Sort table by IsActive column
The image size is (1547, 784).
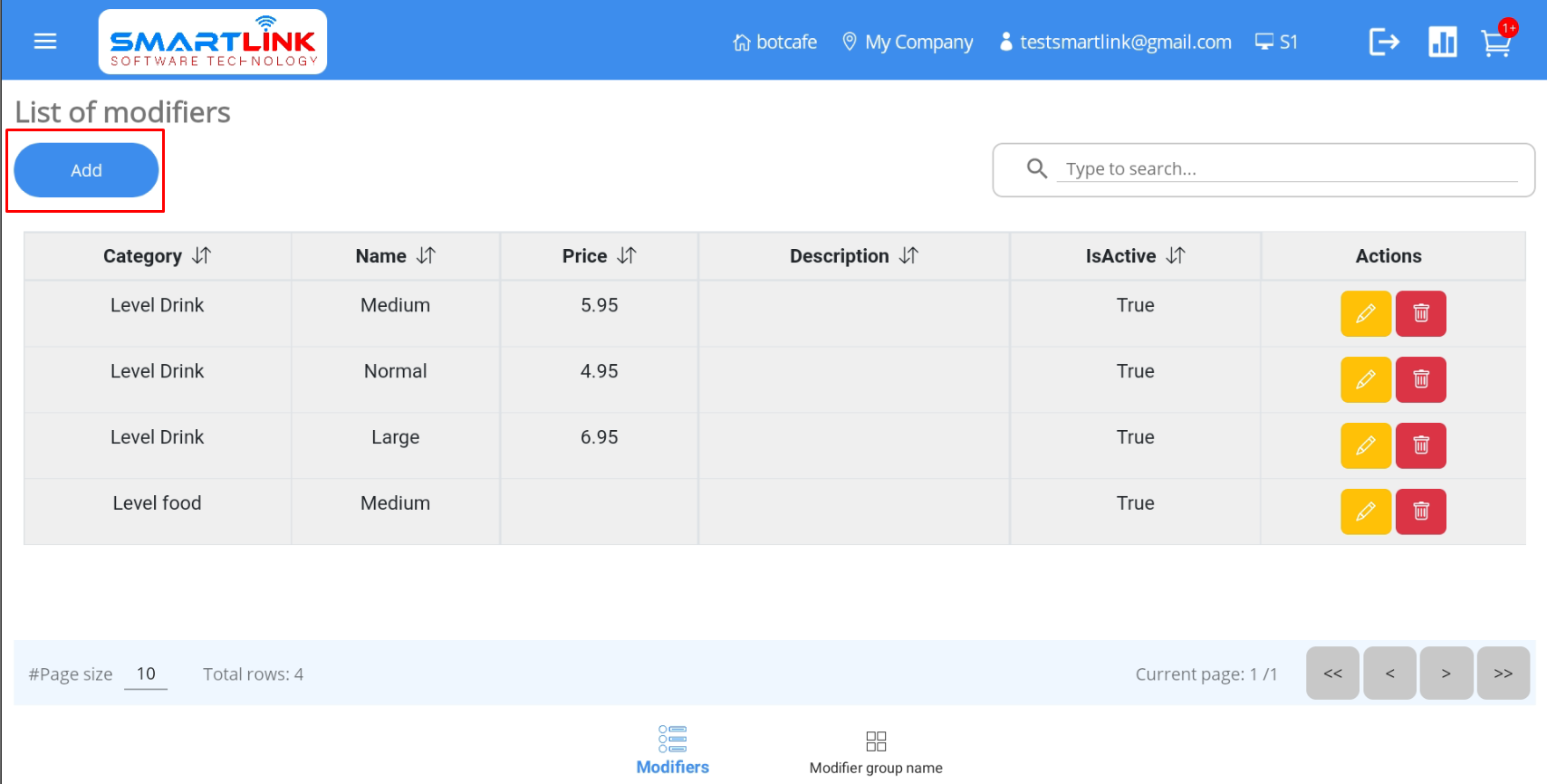tap(1175, 256)
